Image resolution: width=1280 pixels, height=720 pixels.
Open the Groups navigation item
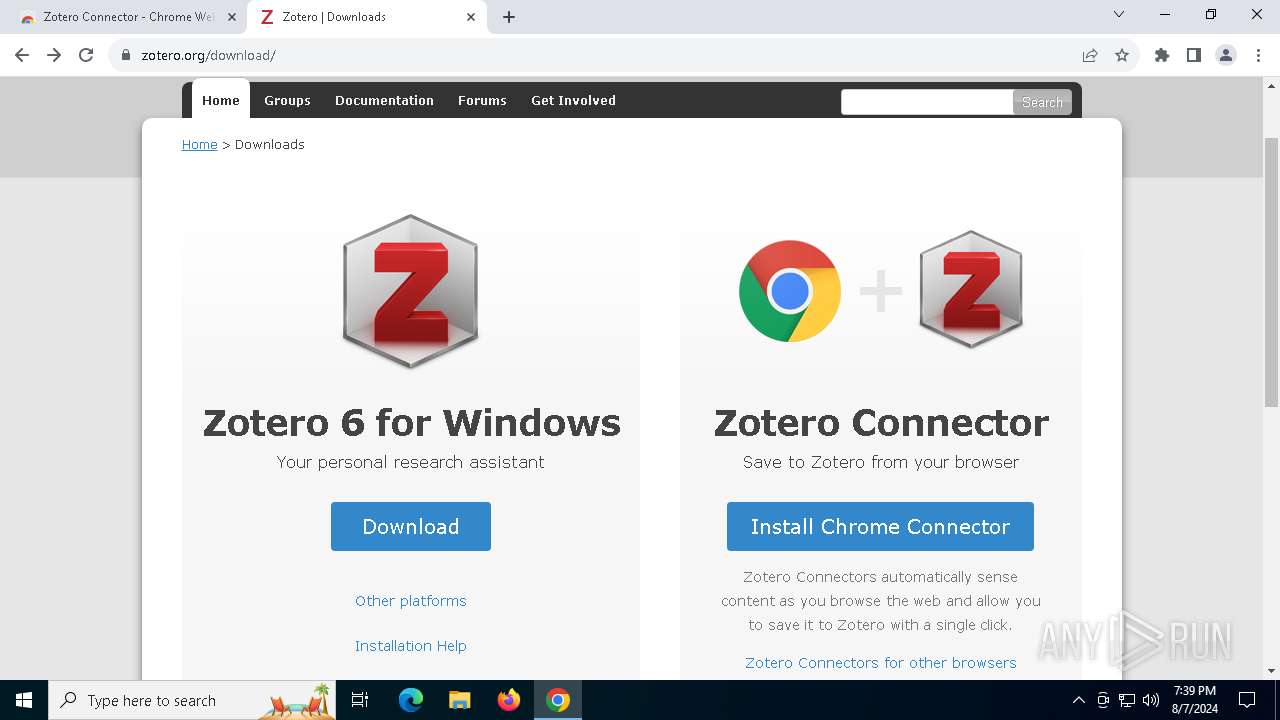click(x=287, y=100)
